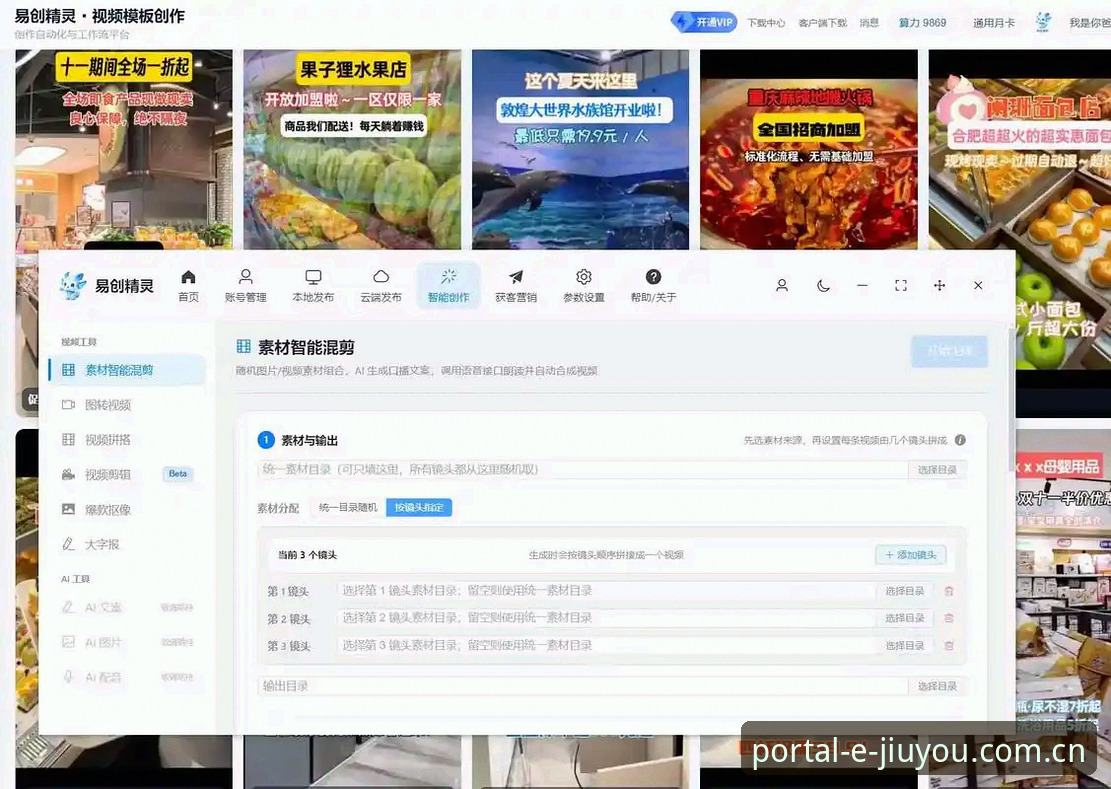This screenshot has height=789, width=1111.
Task: Open 本地发布 local publish tab
Action: pyautogui.click(x=313, y=285)
